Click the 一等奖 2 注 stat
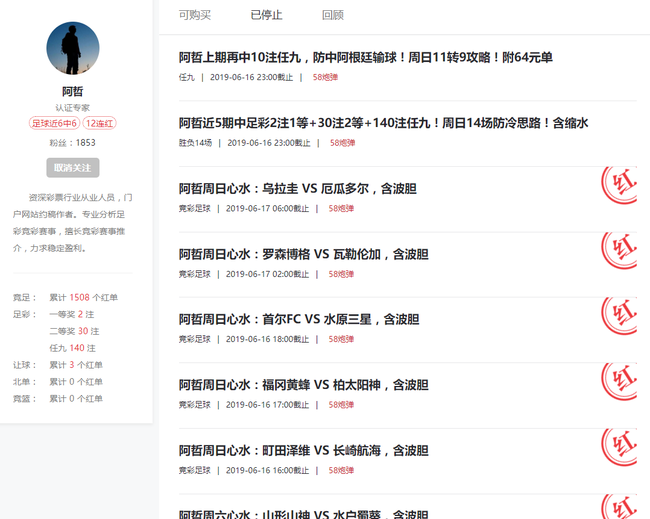650x519 pixels. tap(72, 314)
